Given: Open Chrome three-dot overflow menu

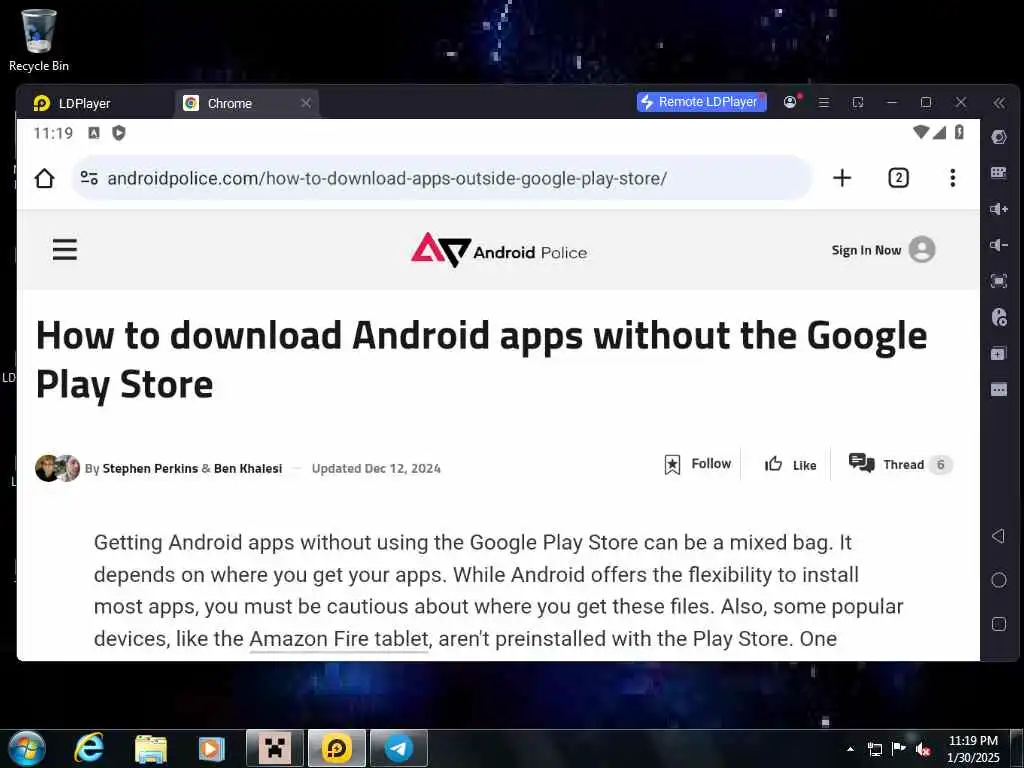Looking at the screenshot, I should [953, 178].
